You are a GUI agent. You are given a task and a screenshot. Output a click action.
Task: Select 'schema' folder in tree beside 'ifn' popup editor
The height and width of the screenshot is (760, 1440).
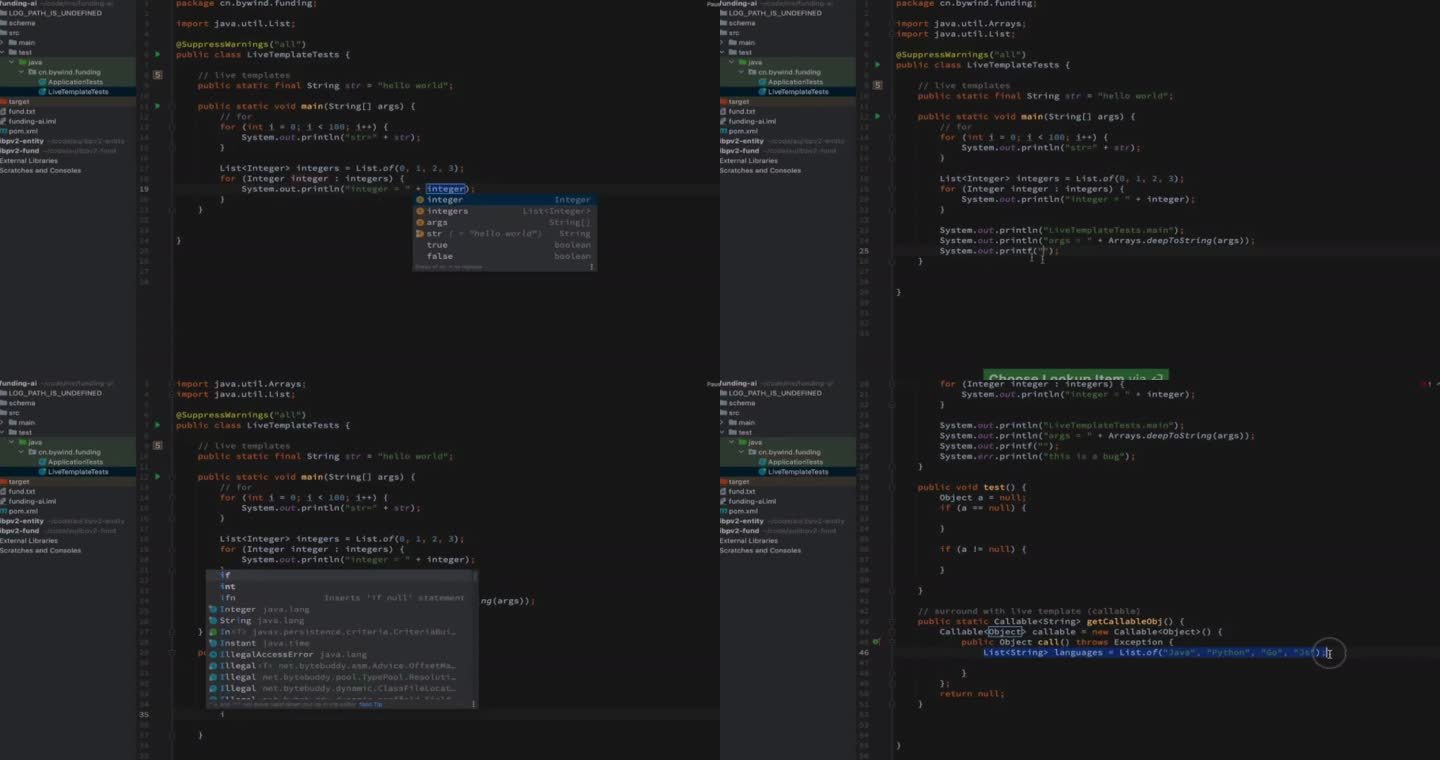[x=18, y=403]
